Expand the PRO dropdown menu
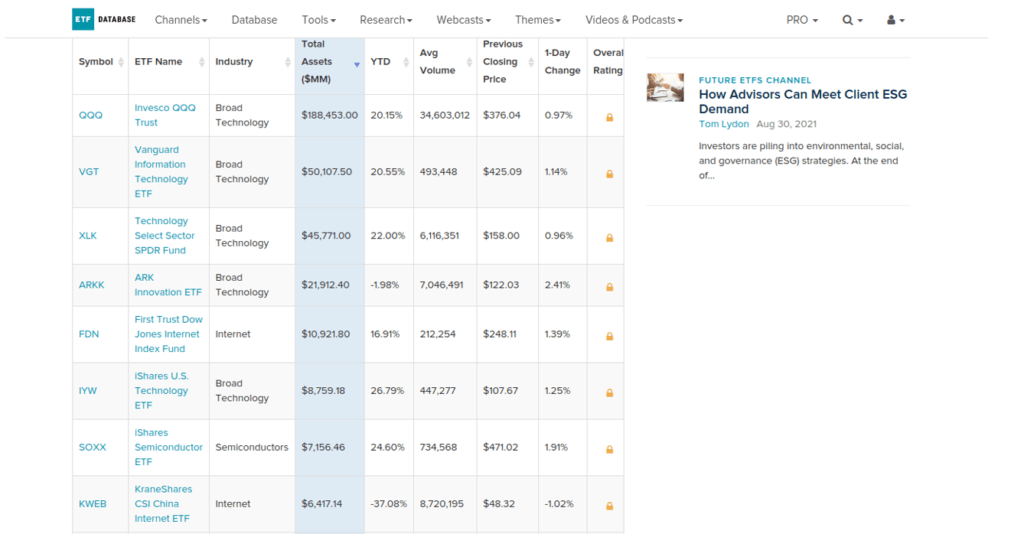 coord(802,20)
